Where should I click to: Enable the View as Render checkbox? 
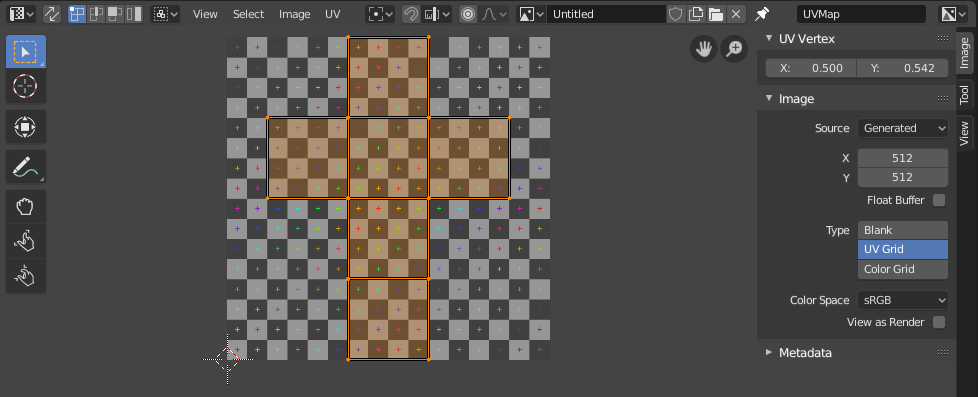point(939,323)
